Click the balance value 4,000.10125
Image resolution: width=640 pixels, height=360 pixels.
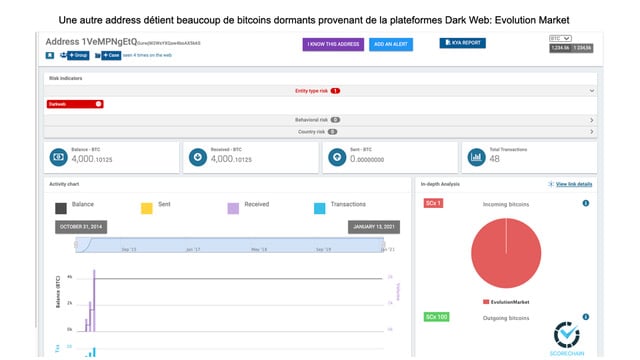click(x=92, y=159)
